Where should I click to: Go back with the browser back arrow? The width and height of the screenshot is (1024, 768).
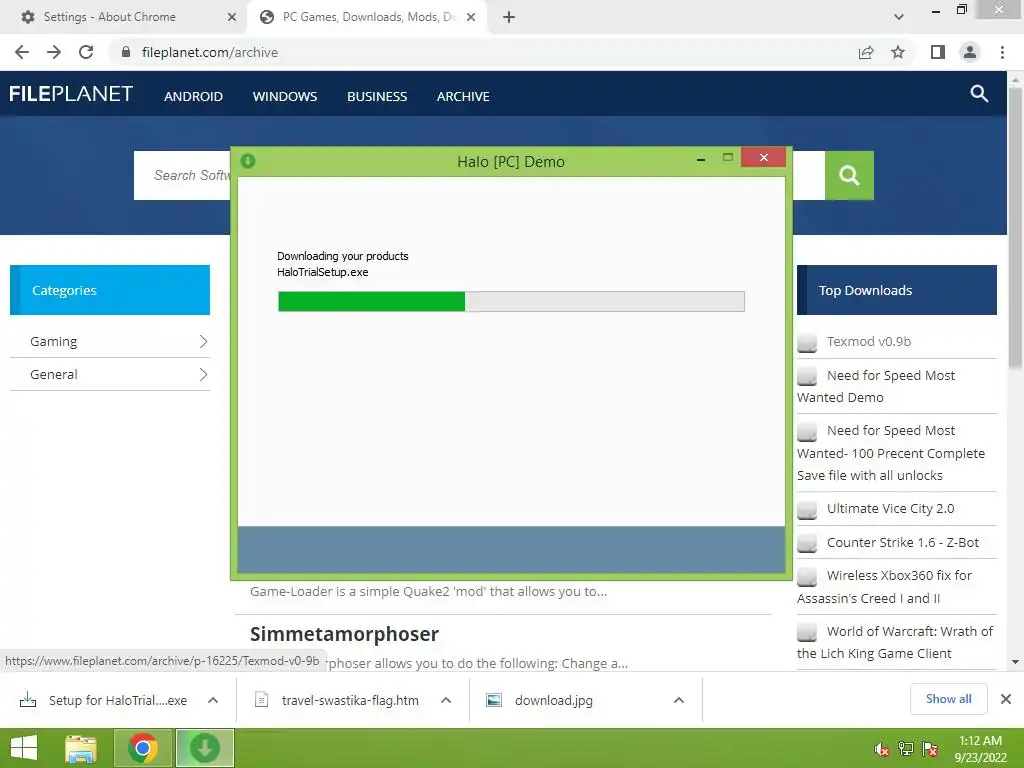(x=22, y=52)
